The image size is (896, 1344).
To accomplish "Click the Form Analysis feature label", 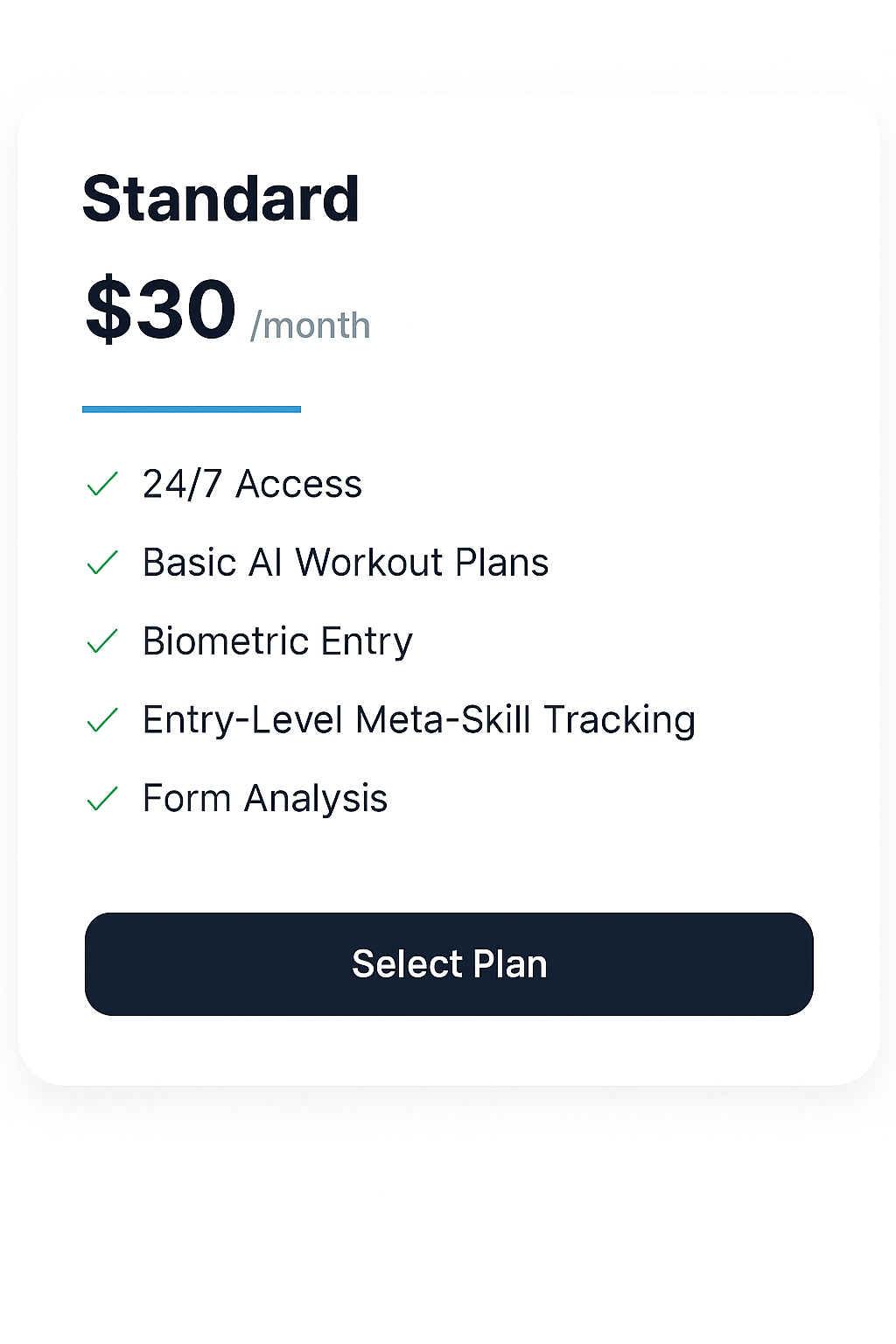I will tap(265, 799).
